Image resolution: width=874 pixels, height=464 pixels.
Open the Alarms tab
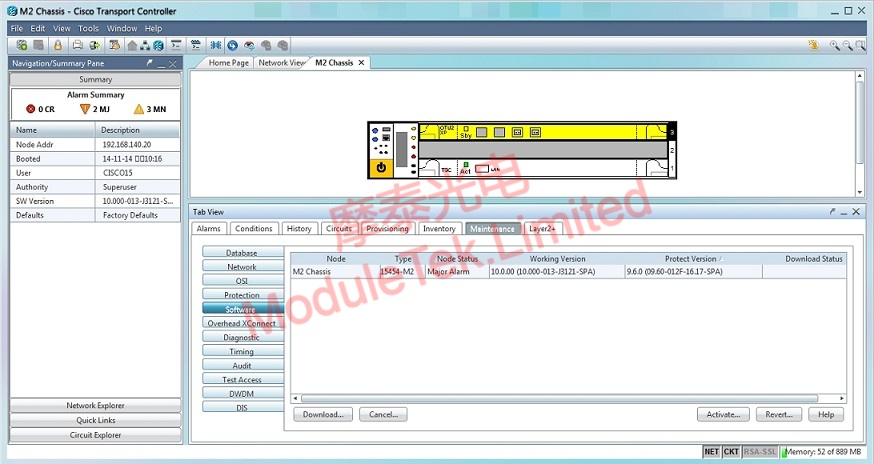[x=208, y=229]
